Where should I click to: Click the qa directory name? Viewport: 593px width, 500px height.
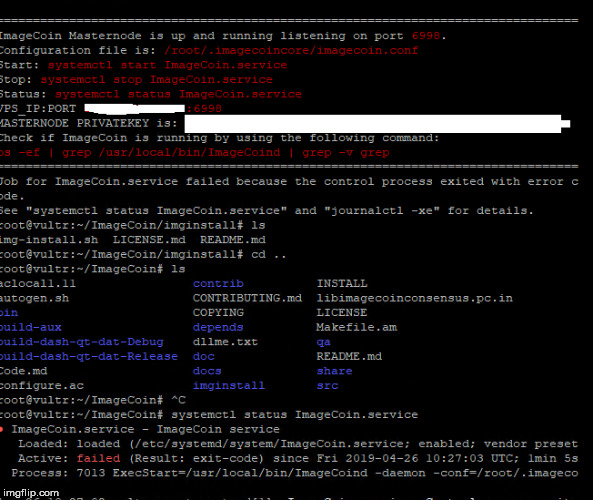point(323,342)
